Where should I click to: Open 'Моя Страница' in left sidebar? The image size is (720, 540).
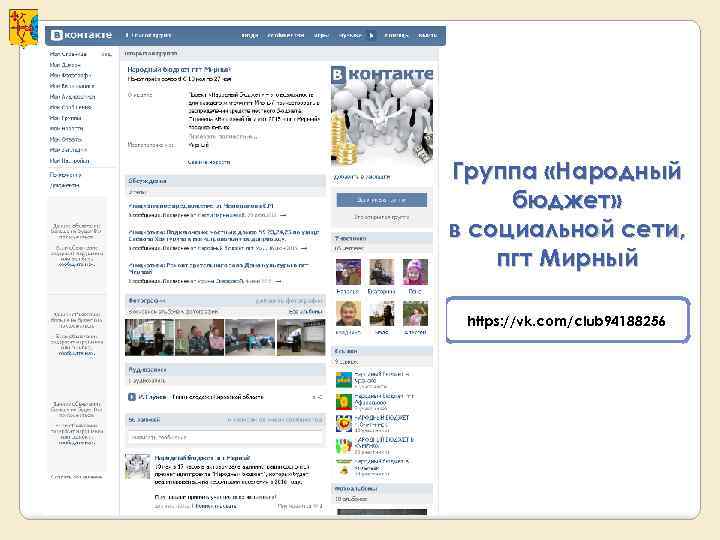coord(68,54)
